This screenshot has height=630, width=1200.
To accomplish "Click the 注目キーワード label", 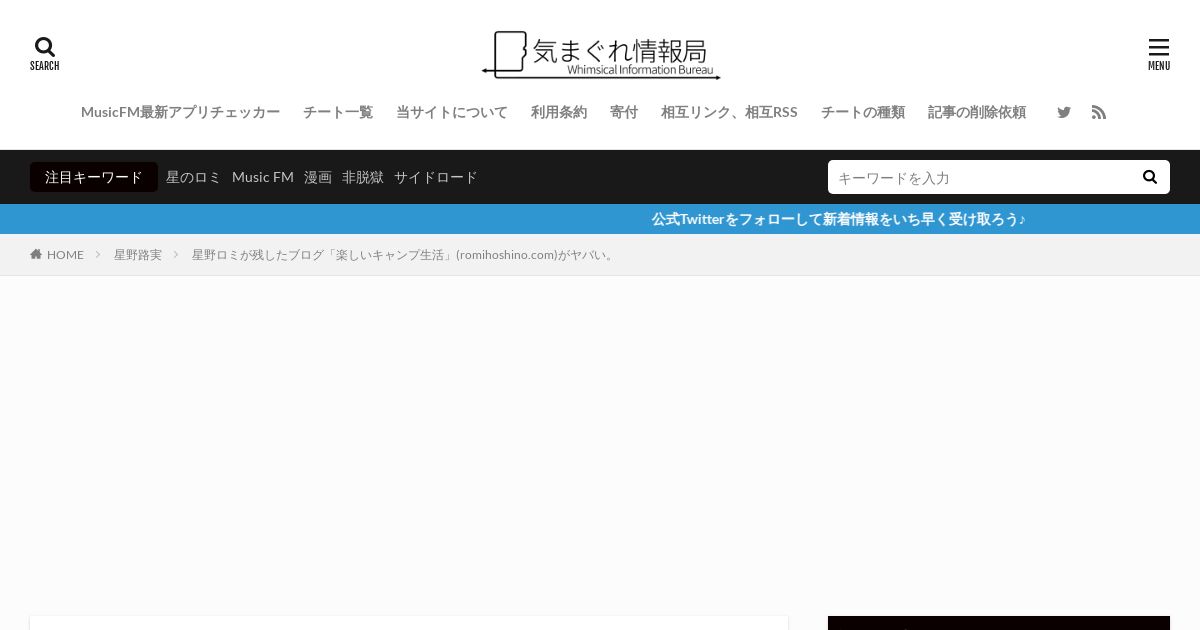I will tap(94, 177).
